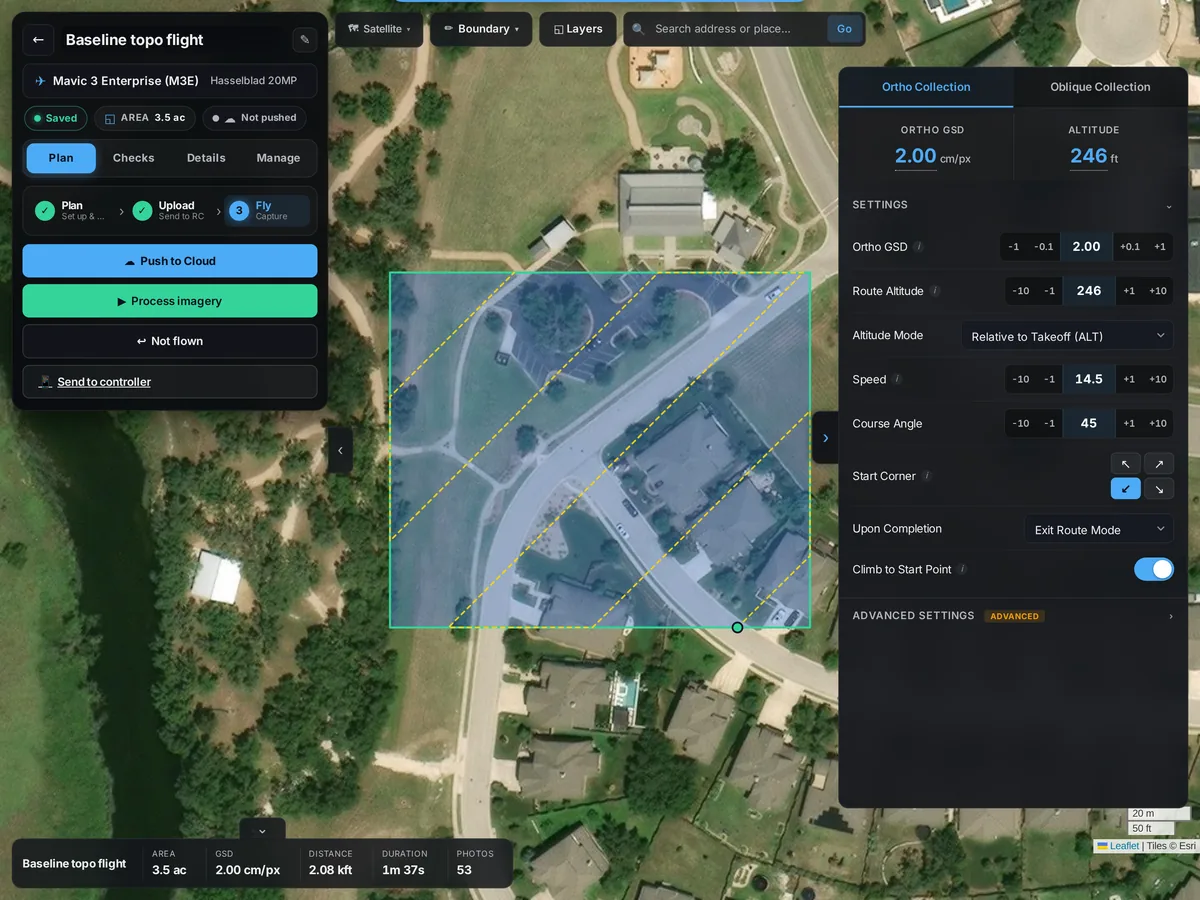The height and width of the screenshot is (900, 1200).
Task: Click the large ORTHO GSD 2.00 header value
Action: coord(915,156)
